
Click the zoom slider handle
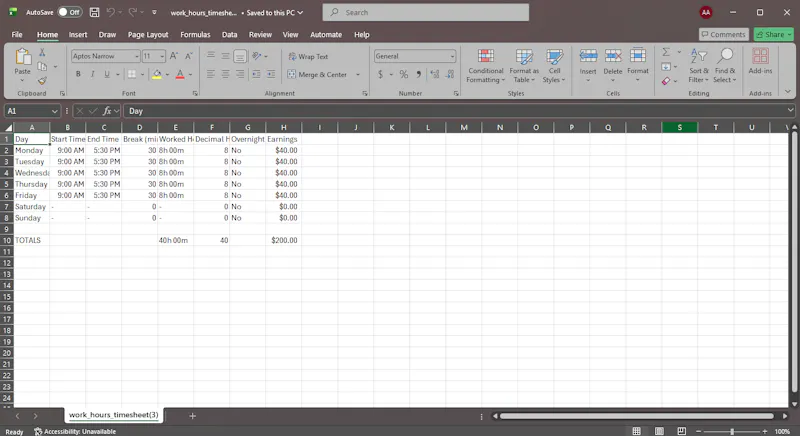click(732, 431)
